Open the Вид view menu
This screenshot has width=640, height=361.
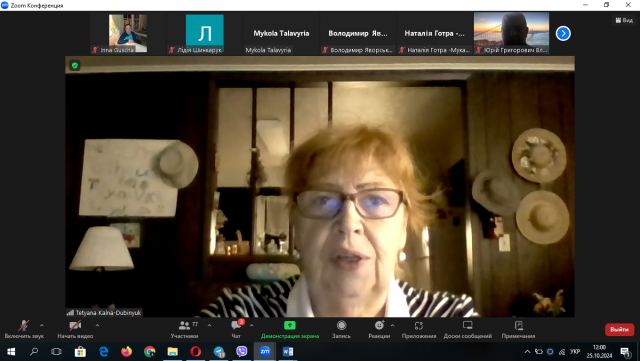click(x=624, y=20)
